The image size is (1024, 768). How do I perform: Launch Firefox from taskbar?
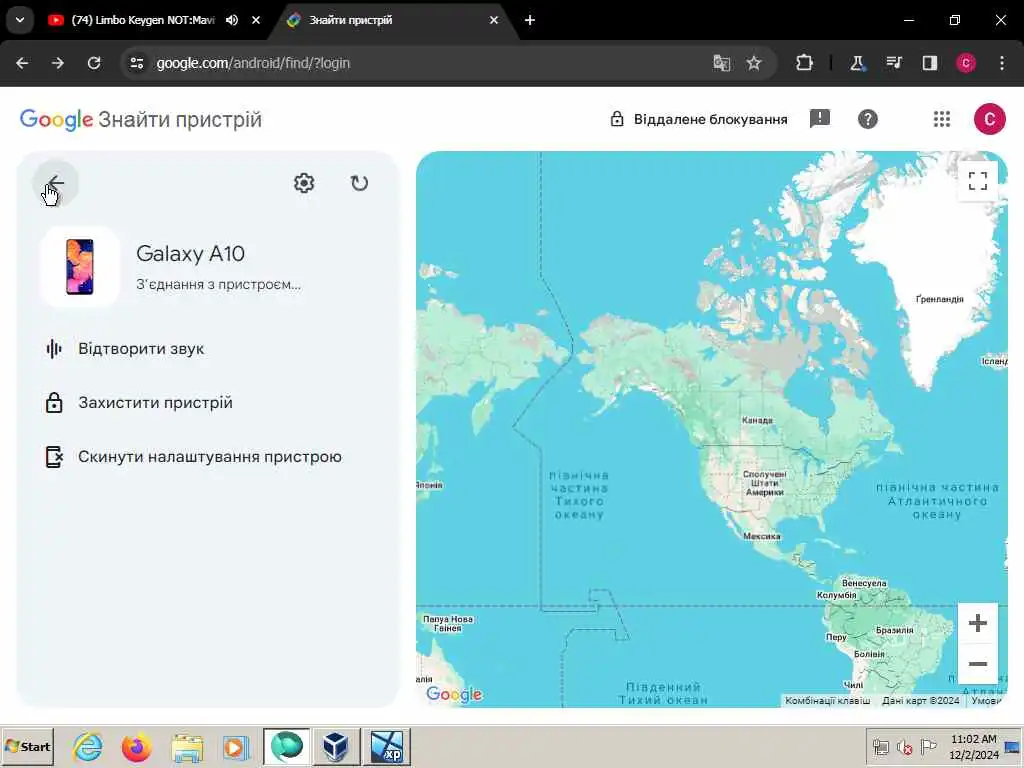coord(136,747)
